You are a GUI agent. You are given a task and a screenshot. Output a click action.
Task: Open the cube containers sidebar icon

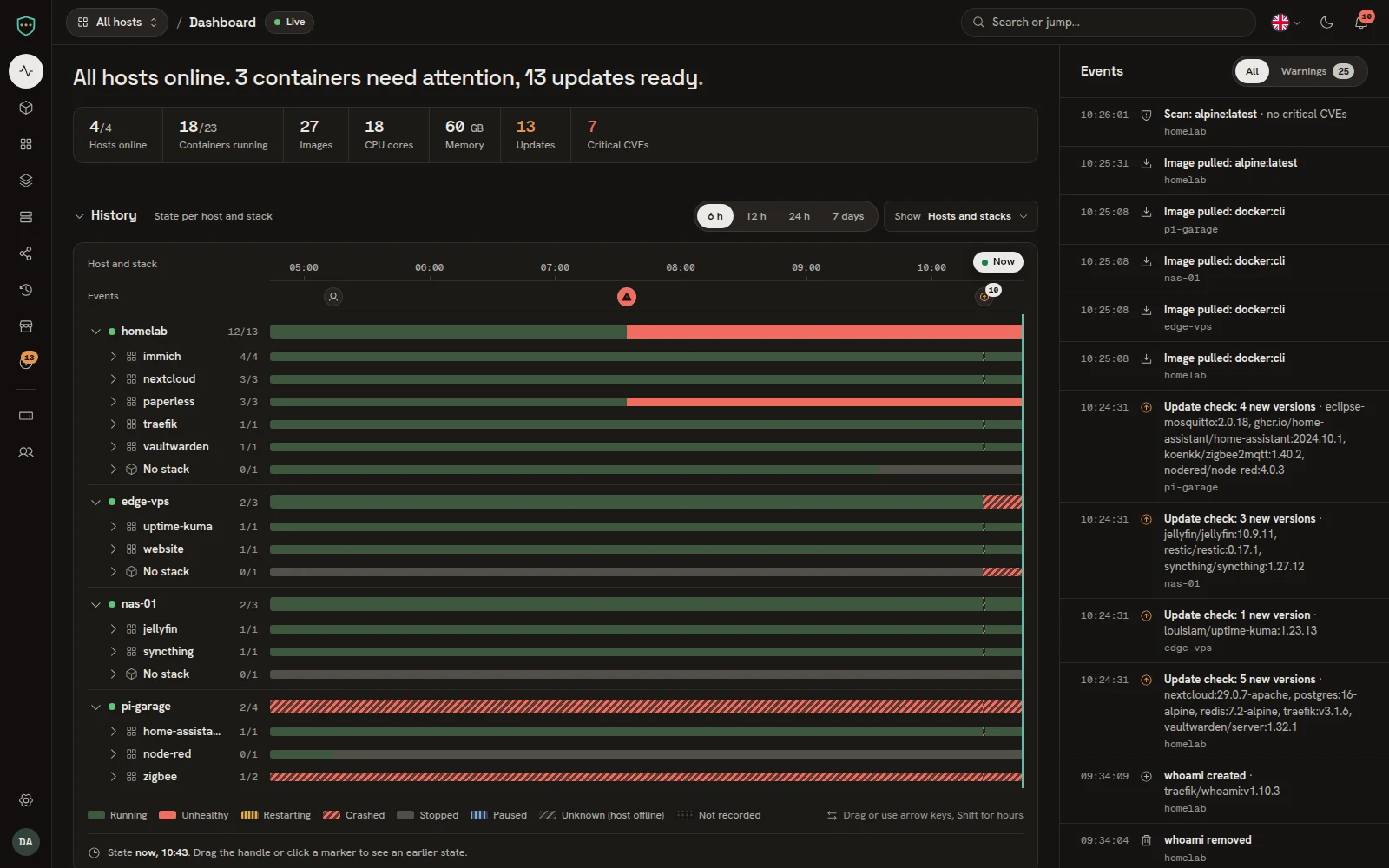tap(26, 108)
